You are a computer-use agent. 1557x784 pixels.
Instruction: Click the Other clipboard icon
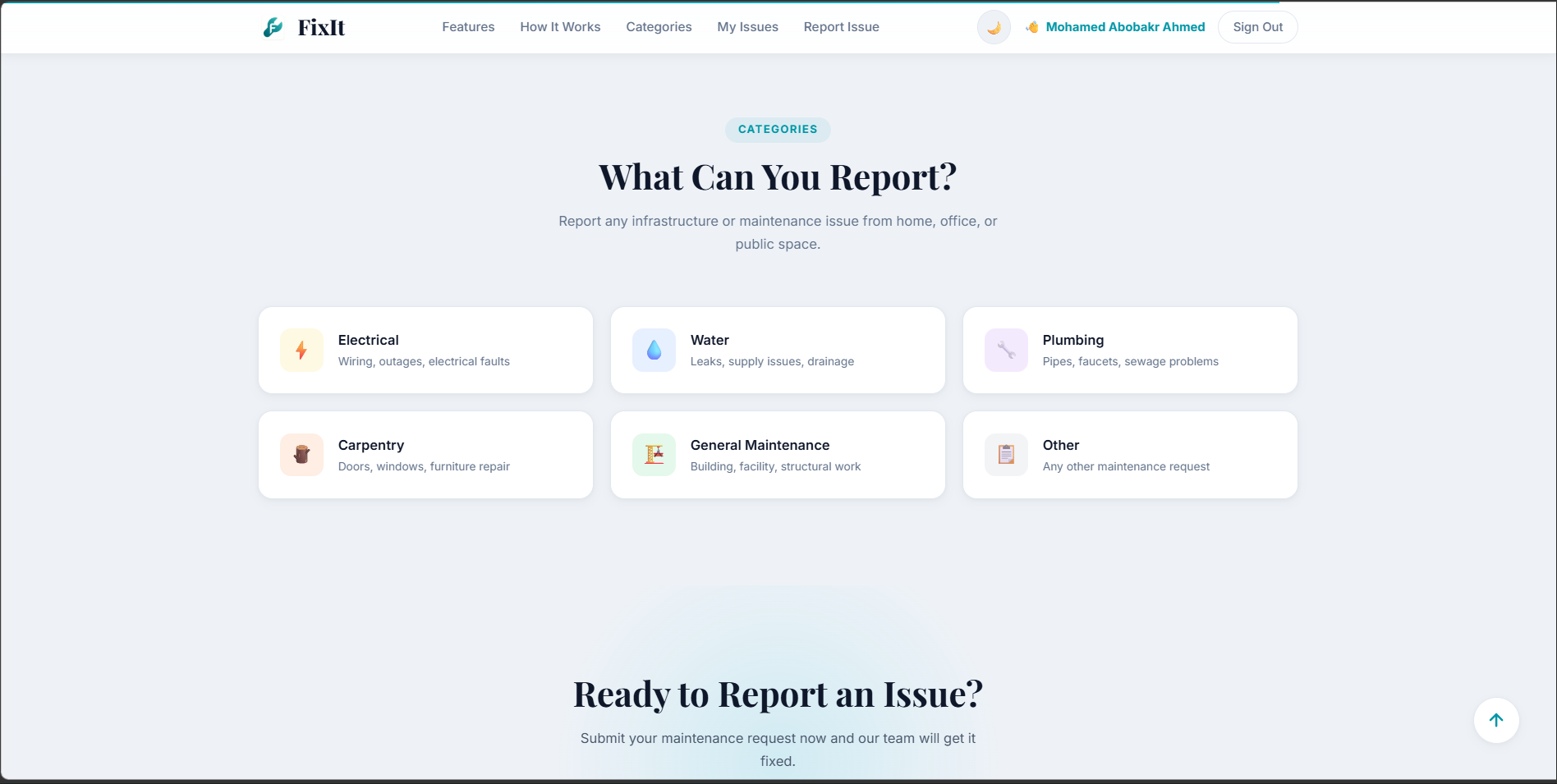tap(1006, 455)
